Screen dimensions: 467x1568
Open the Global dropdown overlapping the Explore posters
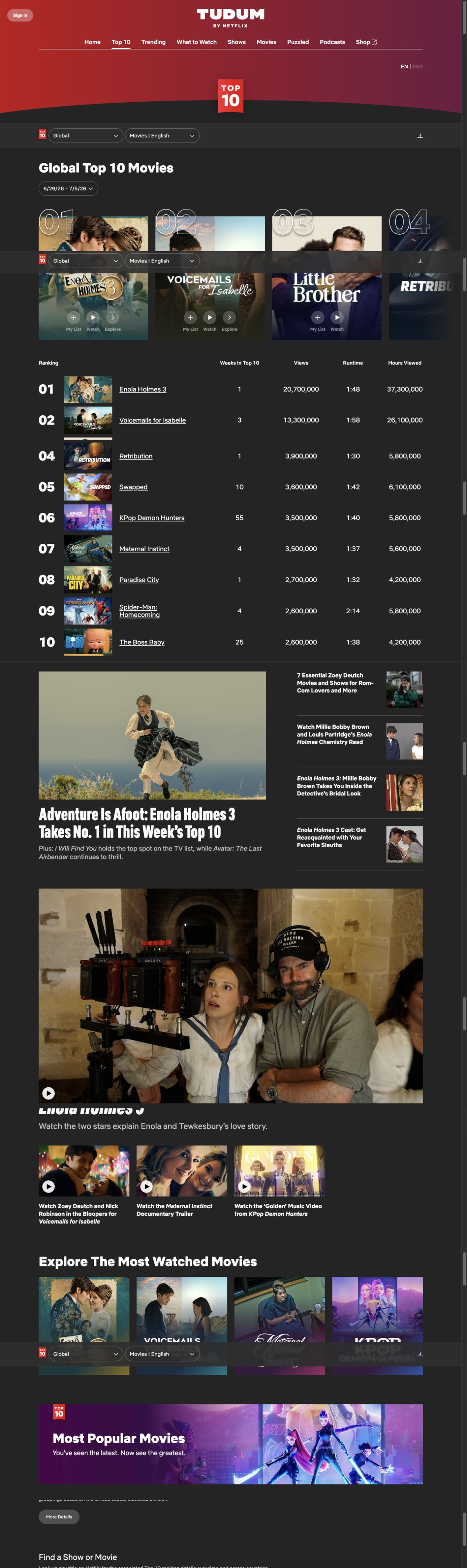click(86, 1354)
